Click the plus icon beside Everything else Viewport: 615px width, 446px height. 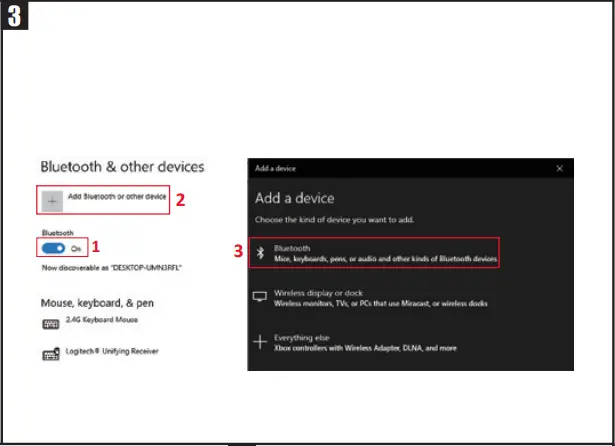(260, 342)
